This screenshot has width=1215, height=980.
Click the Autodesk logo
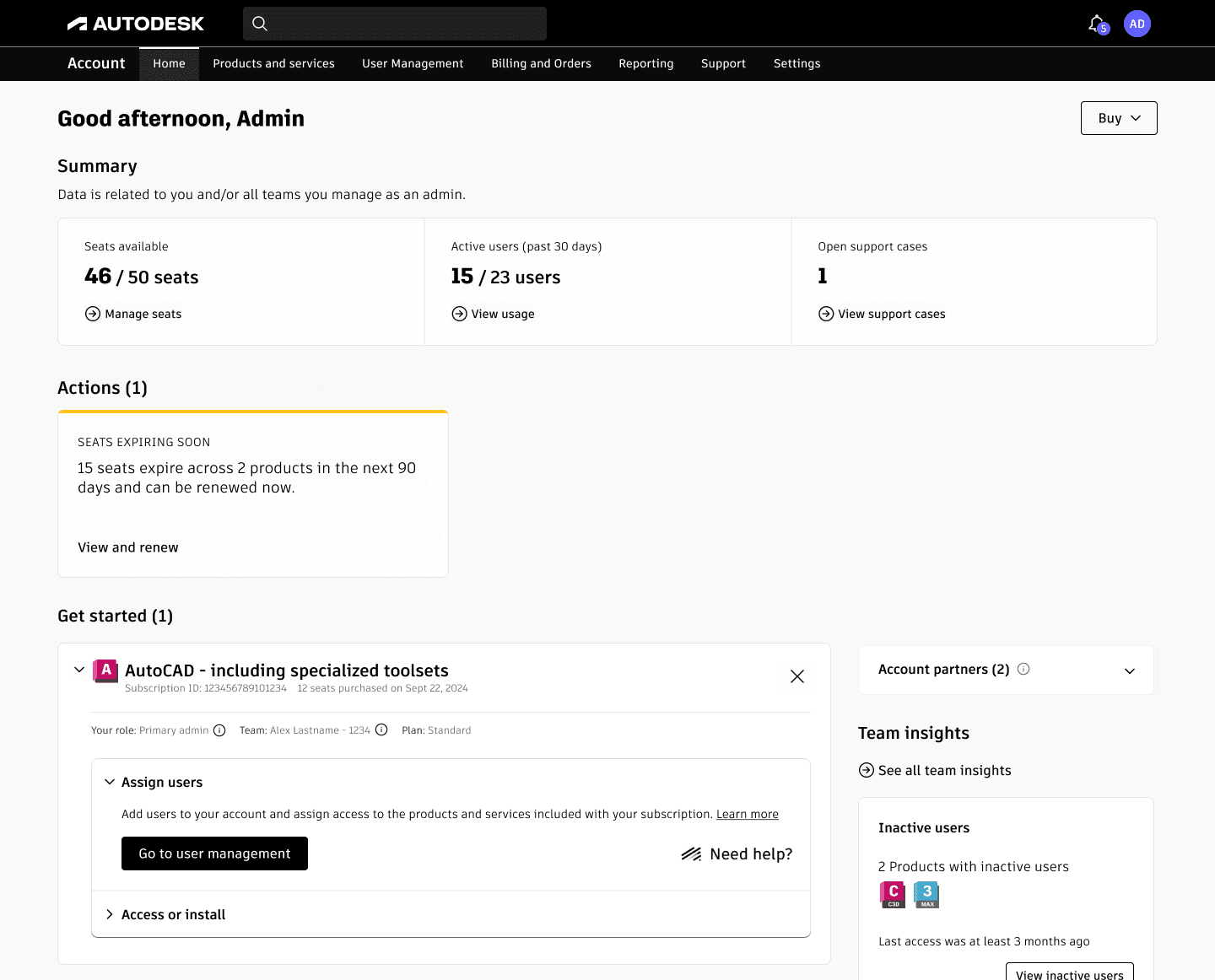point(136,24)
